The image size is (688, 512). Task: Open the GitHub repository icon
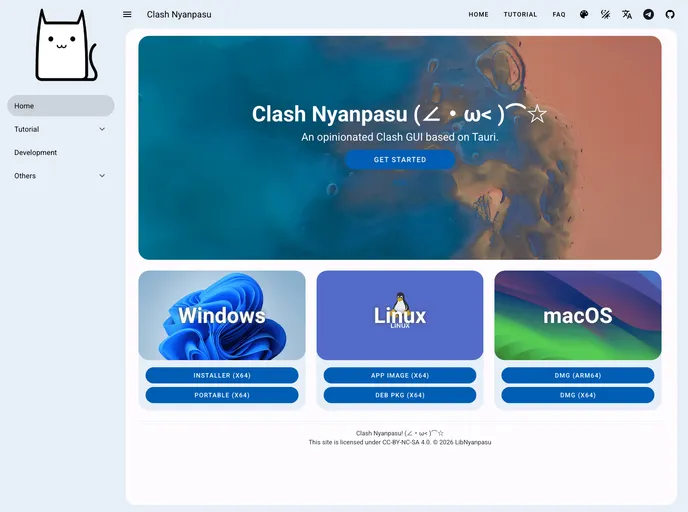(670, 14)
